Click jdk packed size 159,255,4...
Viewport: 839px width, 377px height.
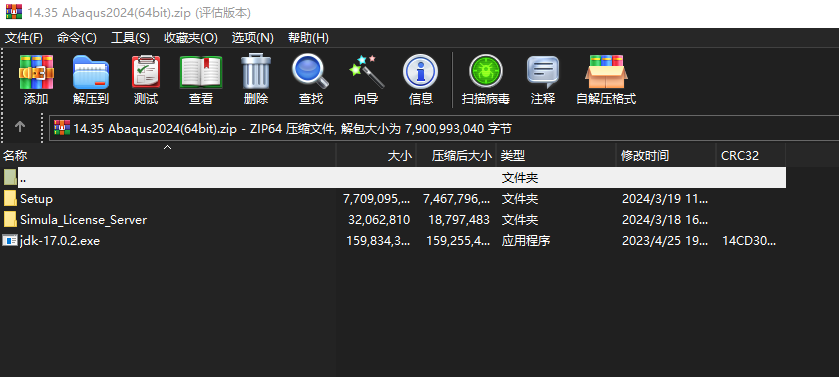459,241
